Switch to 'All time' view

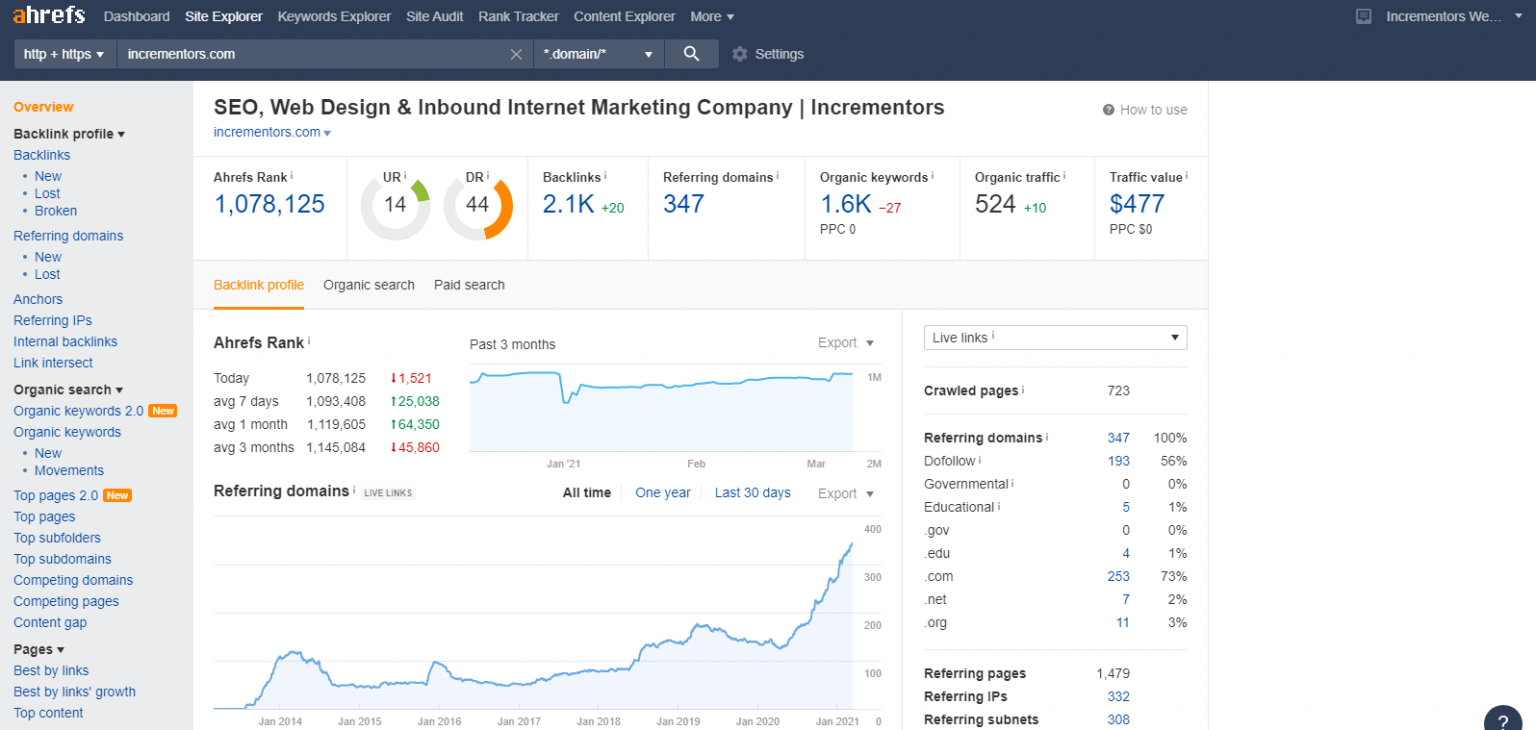click(586, 492)
